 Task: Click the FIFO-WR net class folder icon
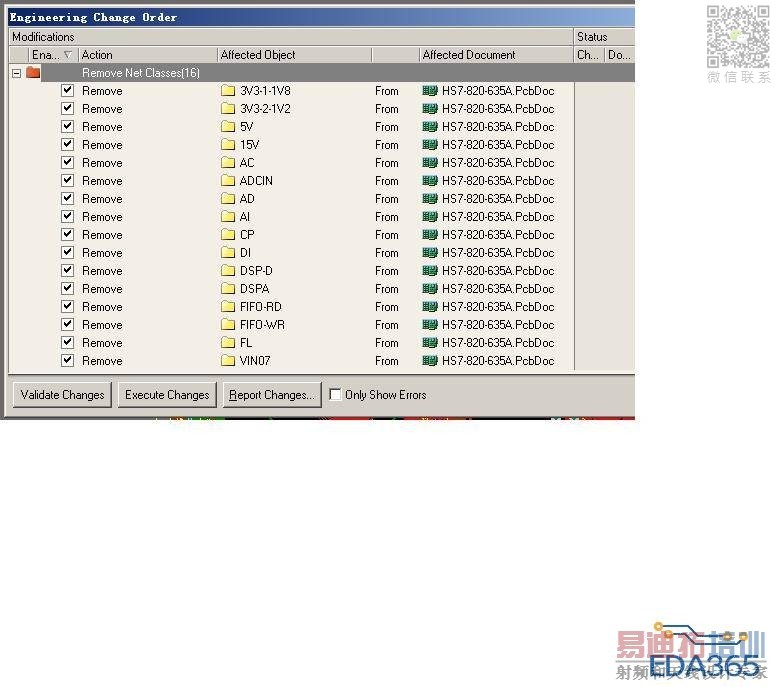coord(228,324)
